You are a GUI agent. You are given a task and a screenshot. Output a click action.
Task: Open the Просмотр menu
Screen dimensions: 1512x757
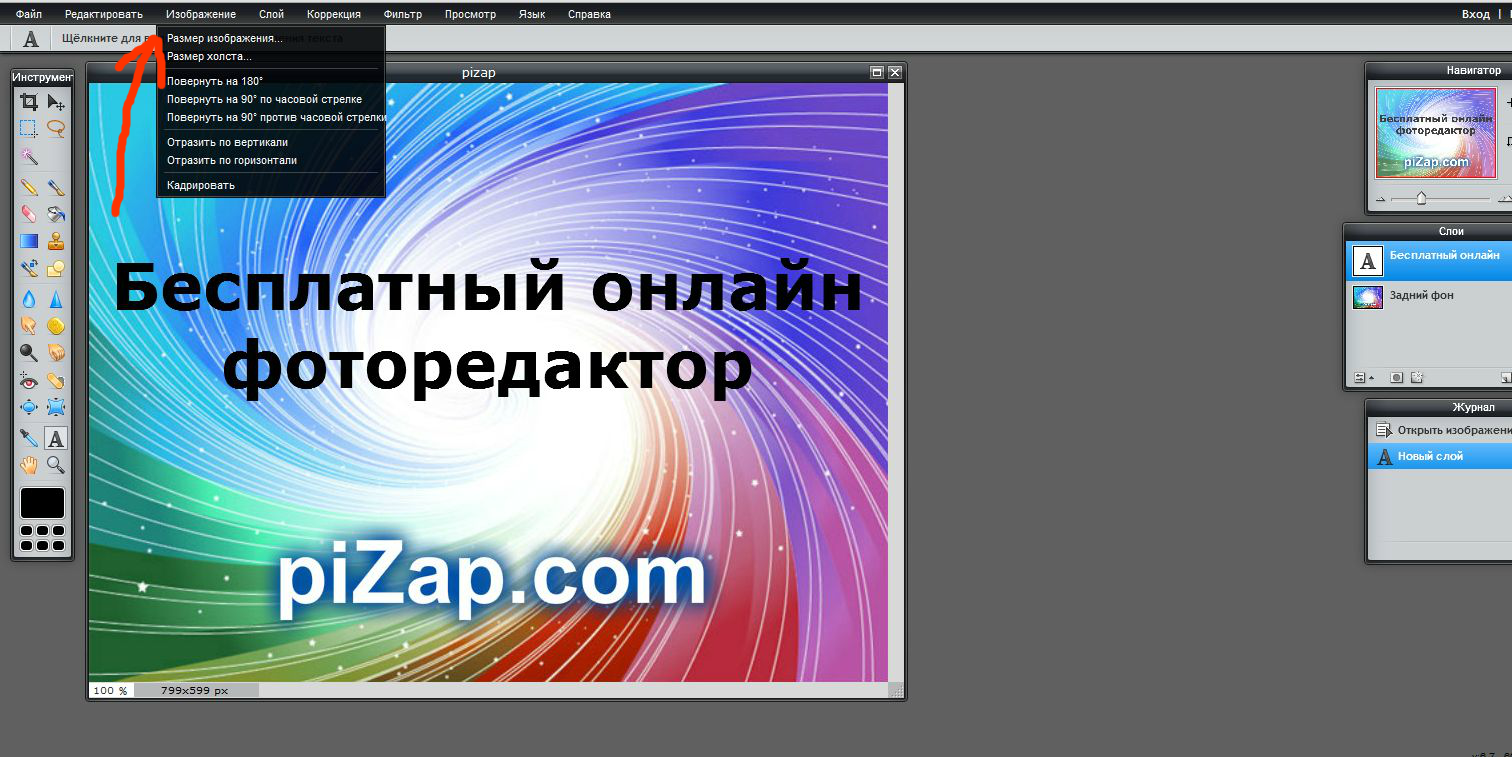pyautogui.click(x=470, y=14)
